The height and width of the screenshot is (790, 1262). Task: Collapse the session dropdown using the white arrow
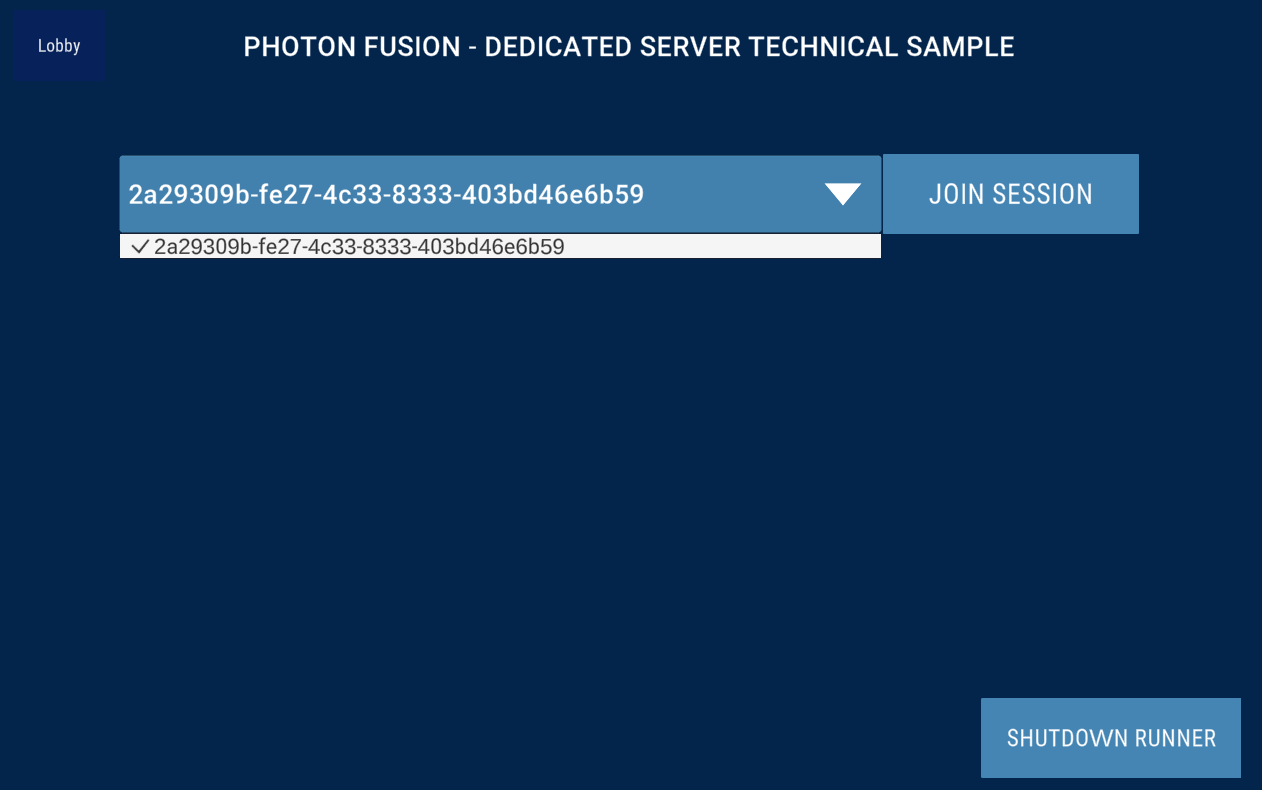point(843,194)
